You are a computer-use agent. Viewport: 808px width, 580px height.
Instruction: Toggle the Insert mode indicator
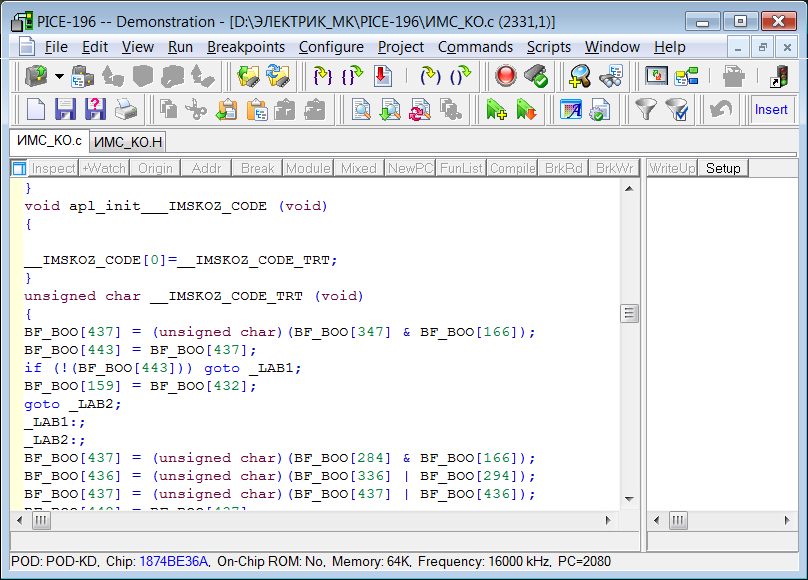tap(771, 109)
